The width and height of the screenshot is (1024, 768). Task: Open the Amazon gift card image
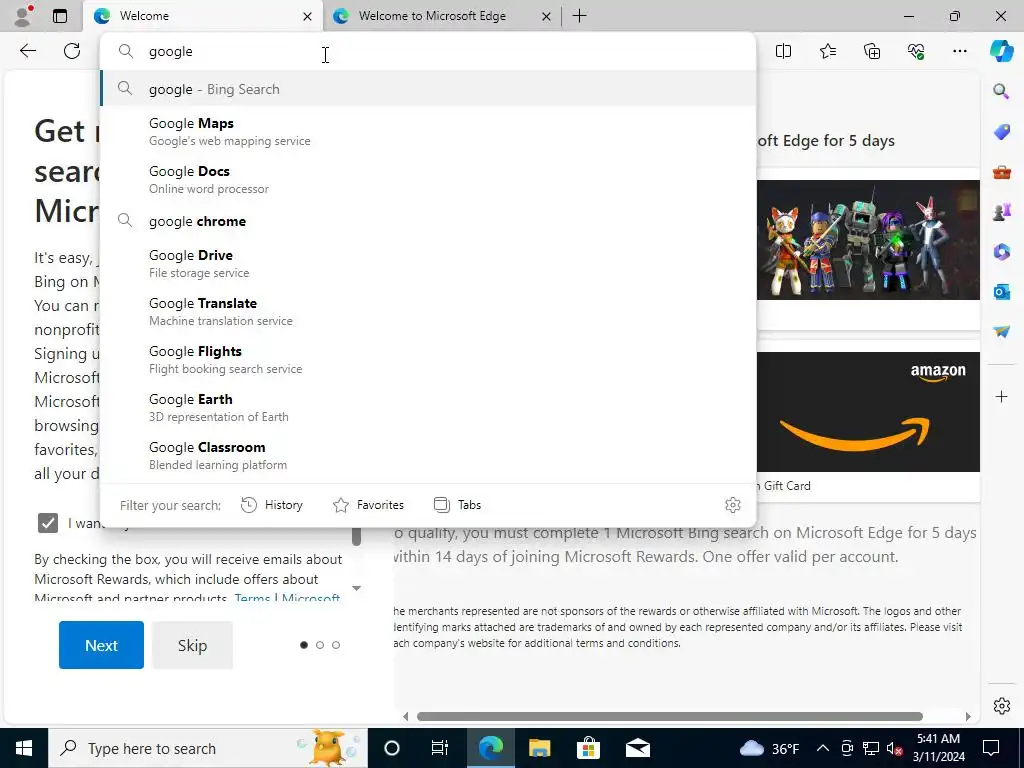pyautogui.click(x=868, y=412)
